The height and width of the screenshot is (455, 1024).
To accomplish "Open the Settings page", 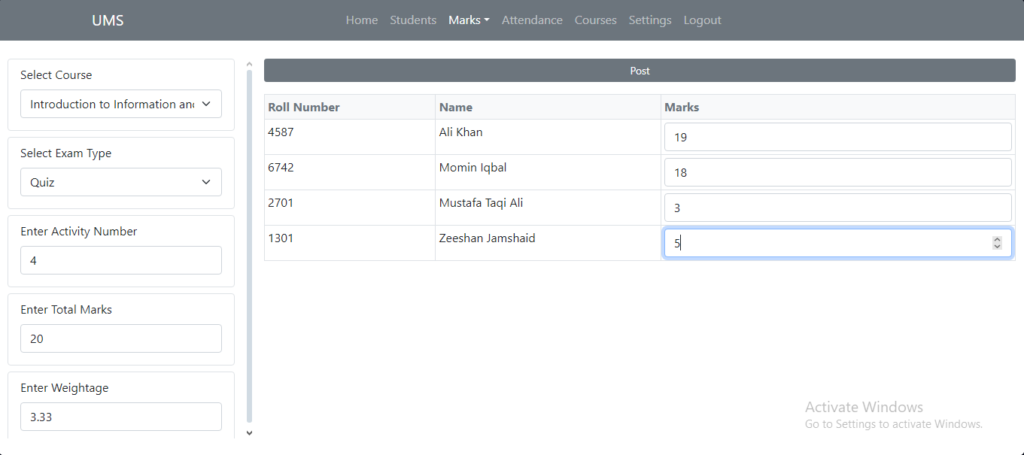I will pyautogui.click(x=650, y=20).
